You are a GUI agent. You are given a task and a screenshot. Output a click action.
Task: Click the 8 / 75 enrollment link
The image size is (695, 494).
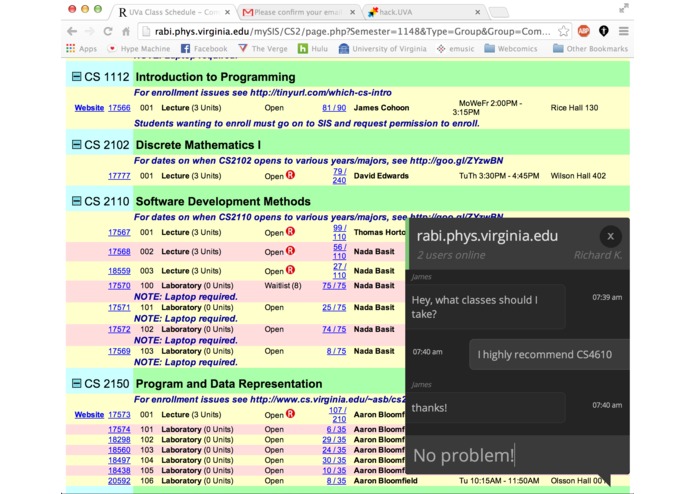point(336,351)
